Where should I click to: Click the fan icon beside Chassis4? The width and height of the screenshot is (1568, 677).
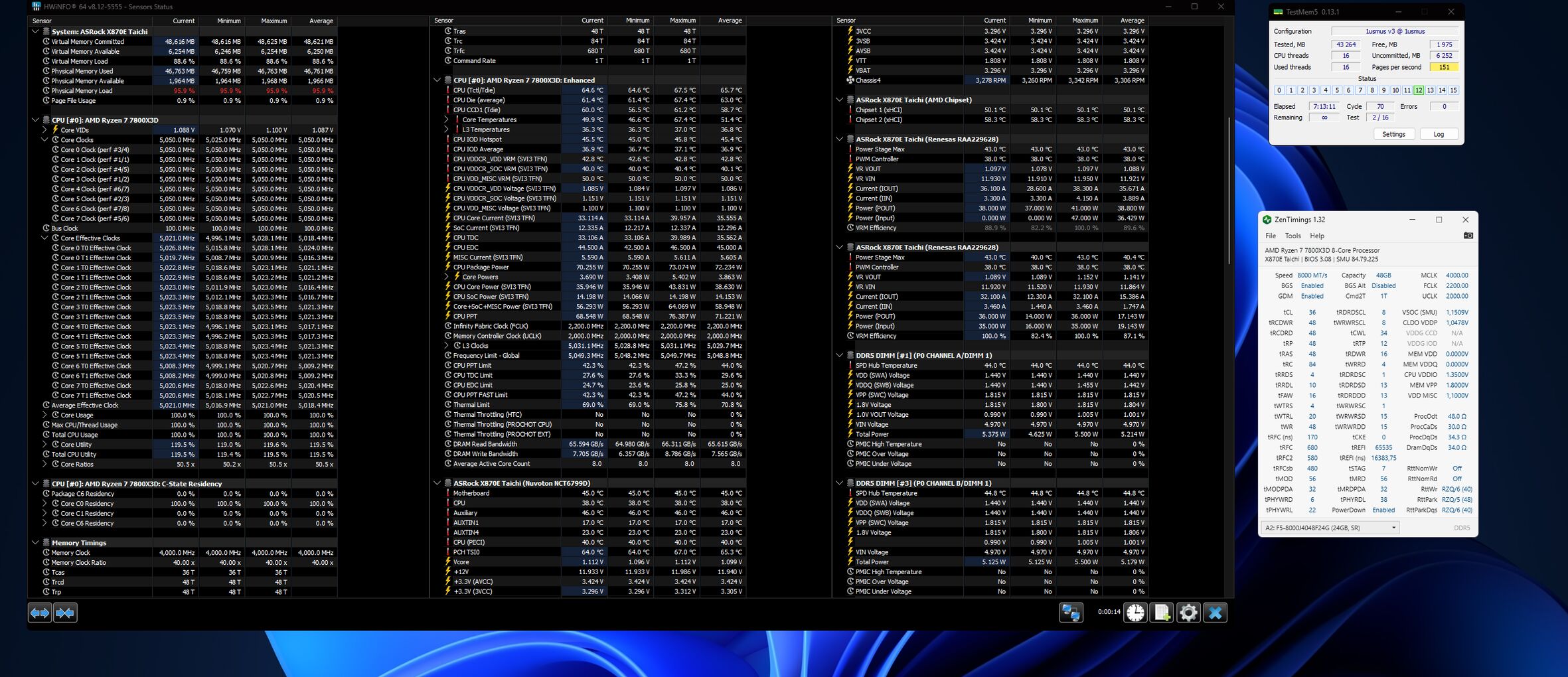pyautogui.click(x=850, y=80)
